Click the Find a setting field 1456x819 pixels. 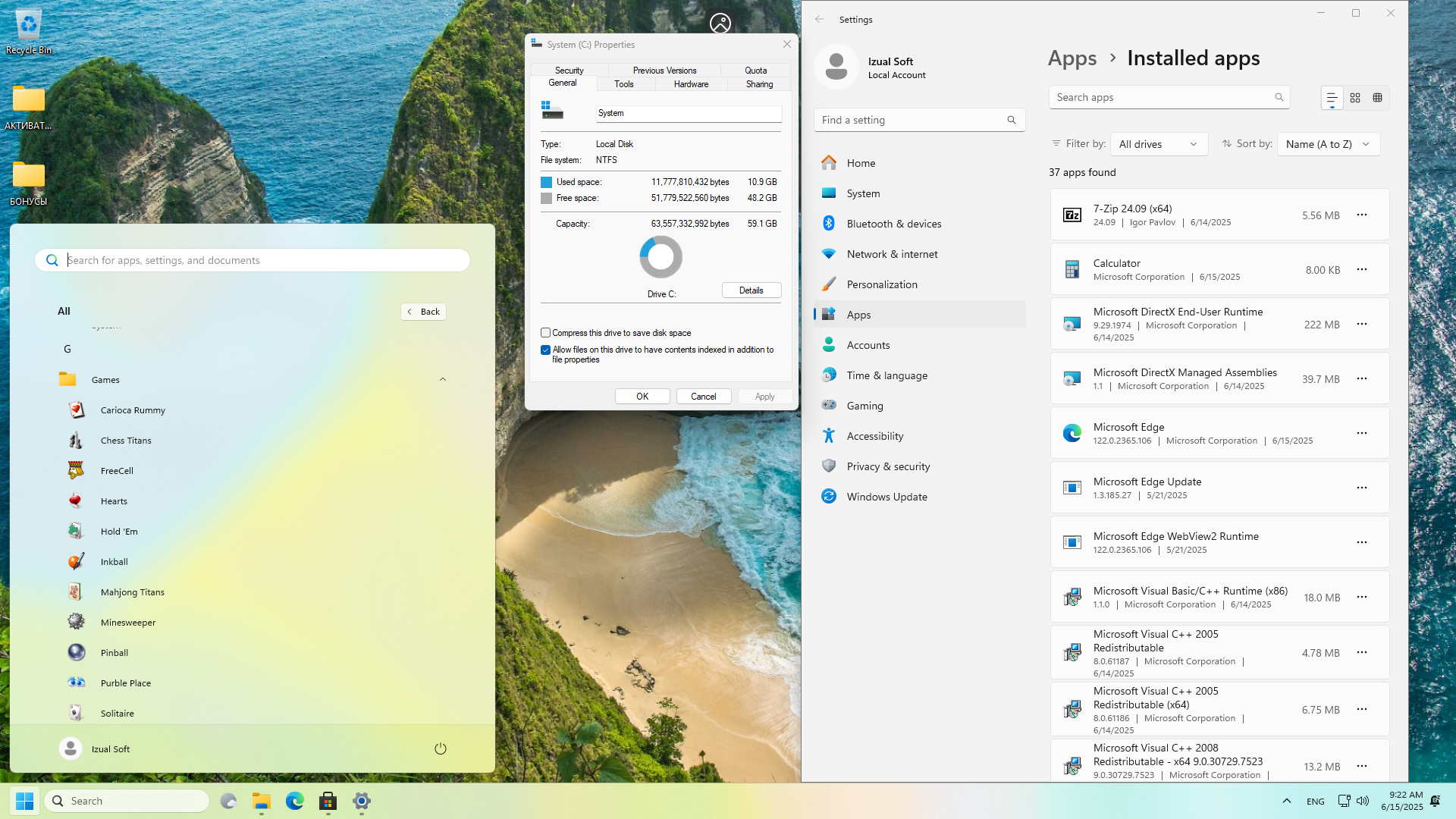coord(920,120)
